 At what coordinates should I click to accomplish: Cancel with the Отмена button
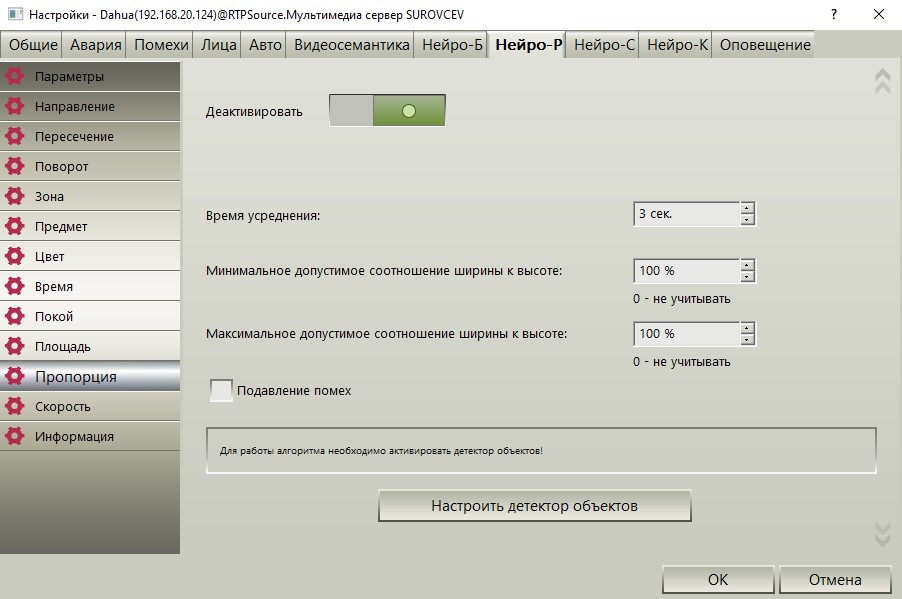(835, 579)
